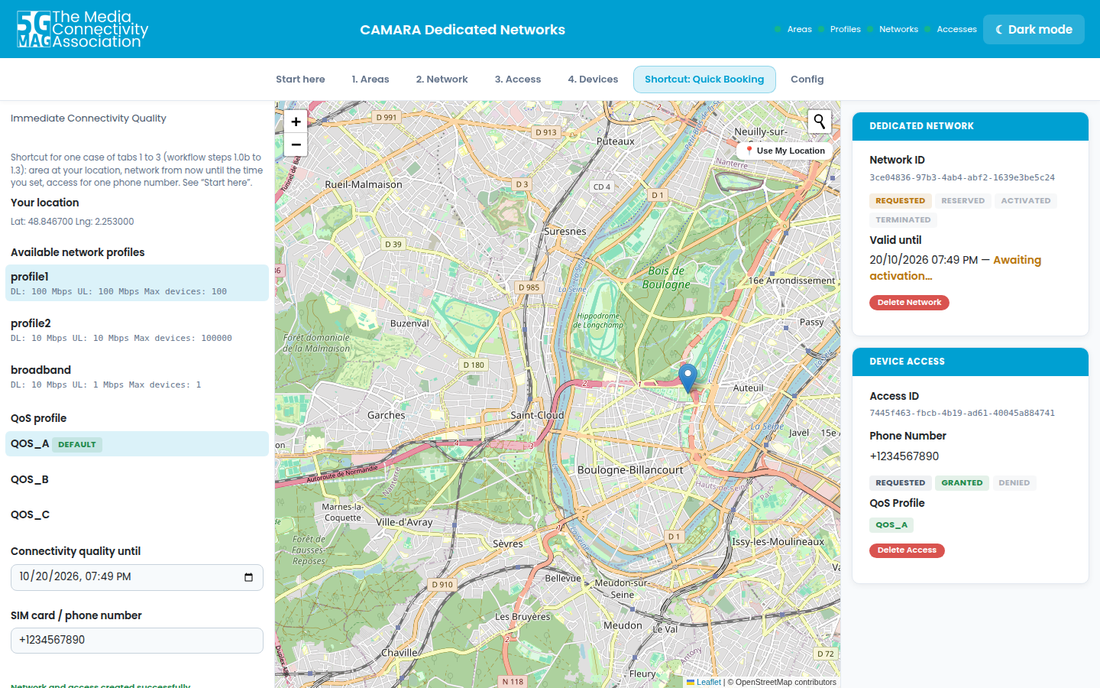Select Shortcut: Quick Booking tab

[704, 79]
